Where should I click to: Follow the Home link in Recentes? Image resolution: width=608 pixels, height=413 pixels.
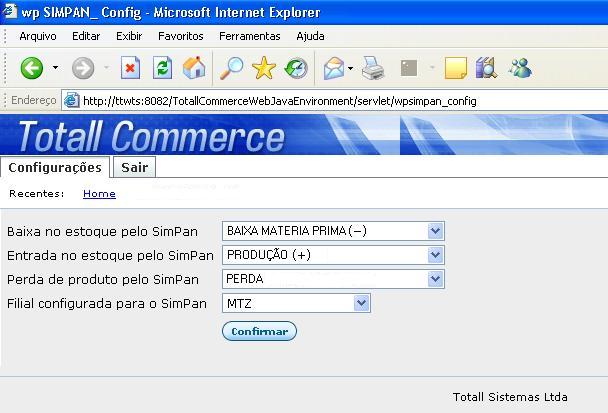coord(99,194)
